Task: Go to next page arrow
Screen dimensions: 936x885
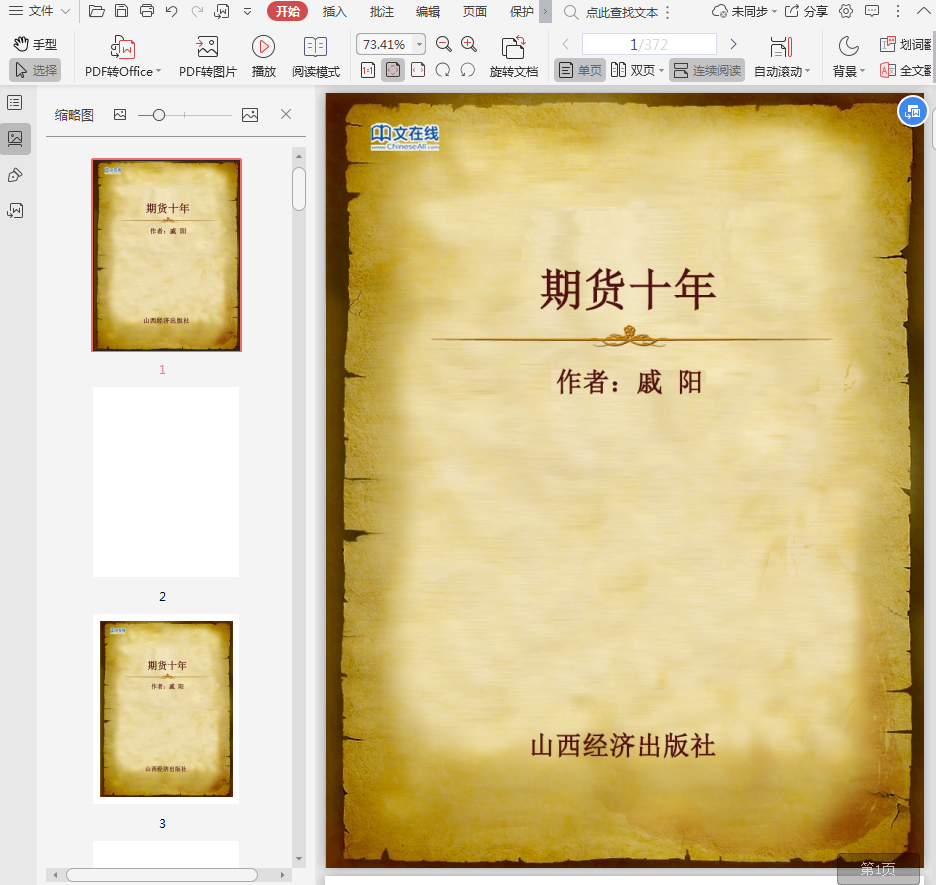Action: pyautogui.click(x=734, y=44)
